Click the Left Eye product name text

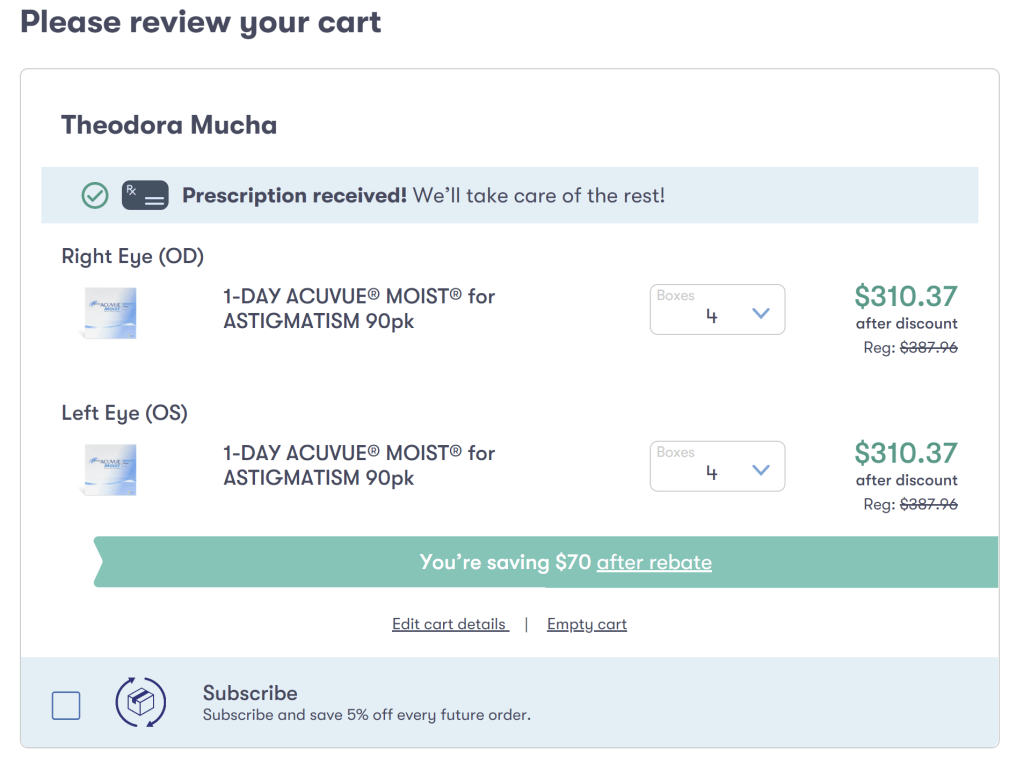359,466
